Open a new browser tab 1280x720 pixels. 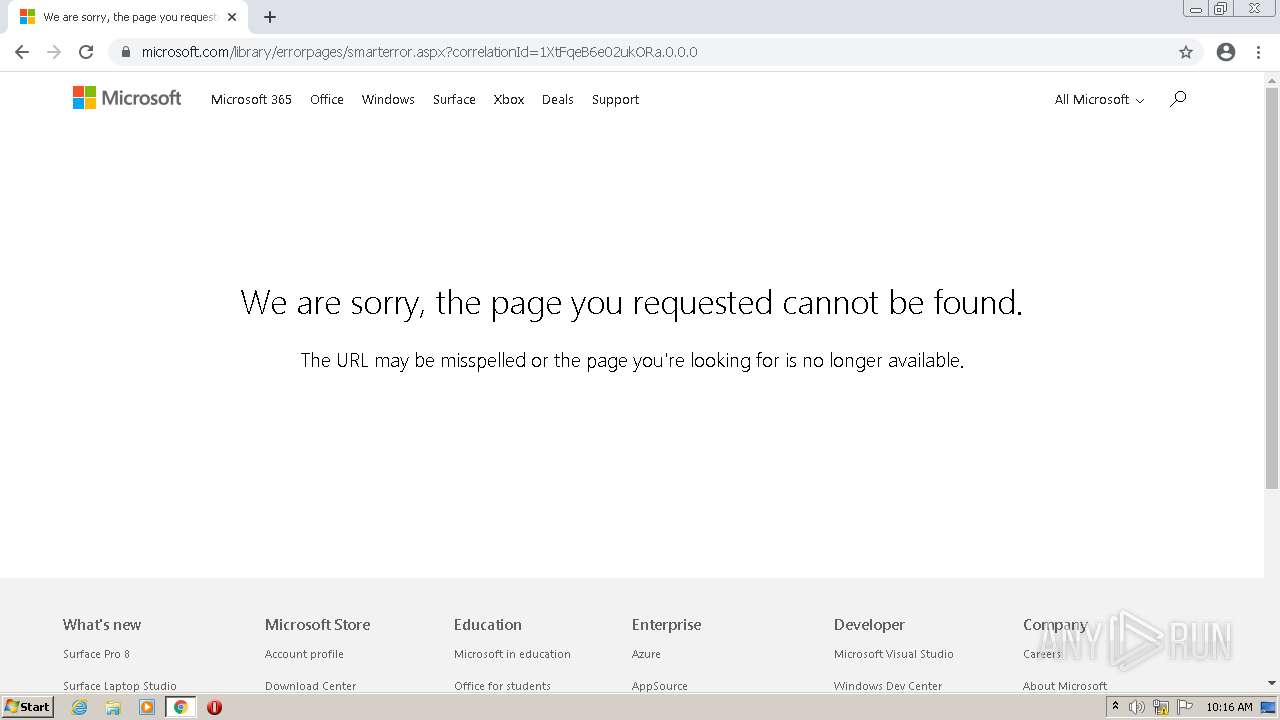point(270,17)
